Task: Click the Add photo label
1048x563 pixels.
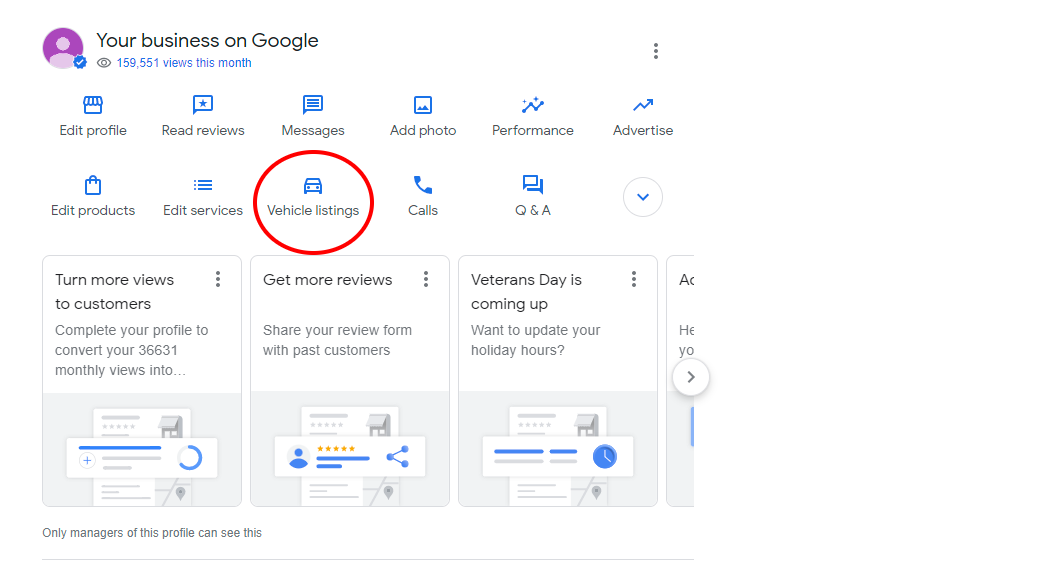Action: point(423,130)
